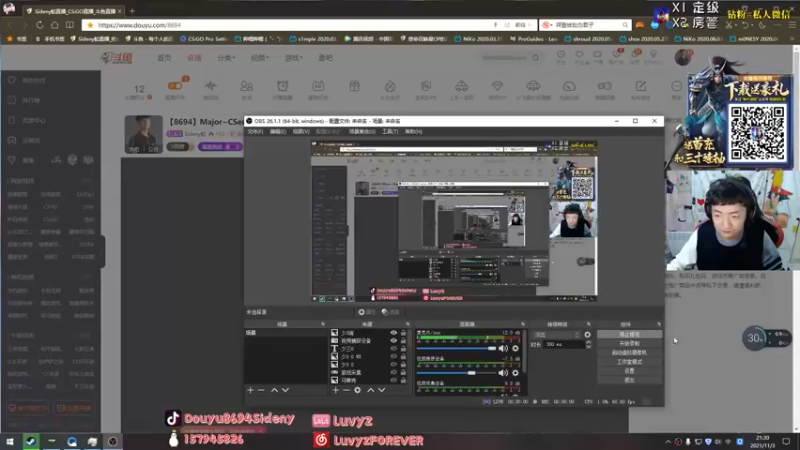Toggle visibility eye of fifth source row
The image size is (800, 450).
pyautogui.click(x=393, y=364)
